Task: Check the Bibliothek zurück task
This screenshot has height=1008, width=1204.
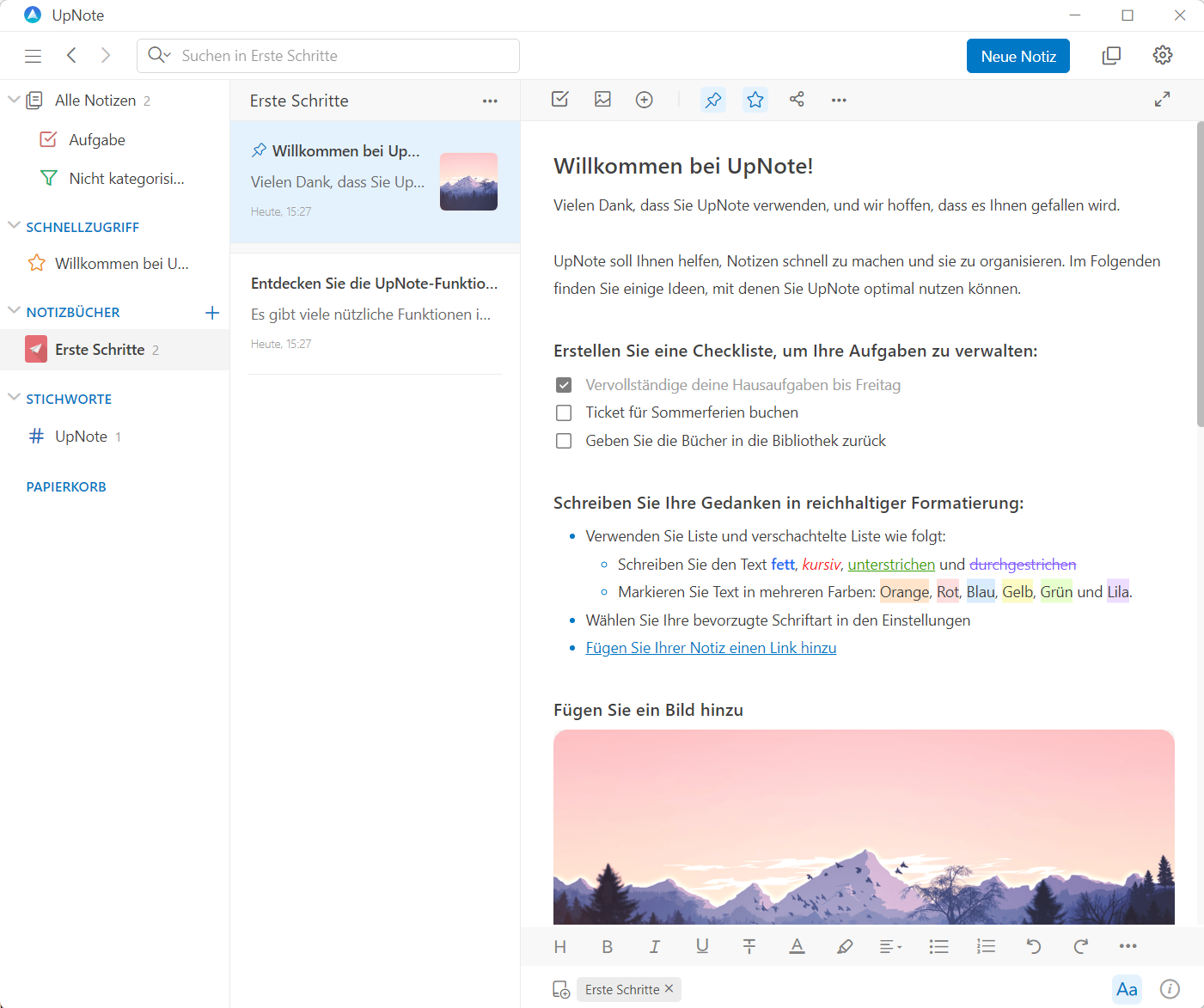Action: point(564,441)
